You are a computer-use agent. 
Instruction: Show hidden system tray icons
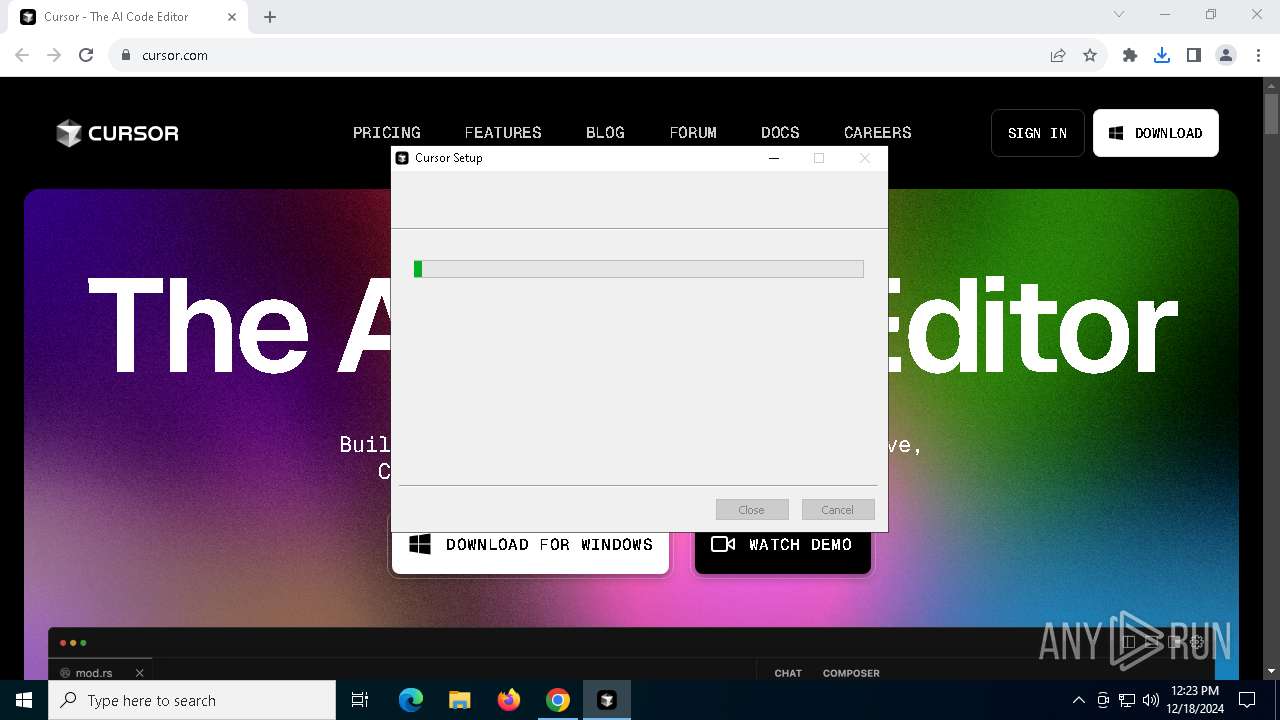(1078, 700)
